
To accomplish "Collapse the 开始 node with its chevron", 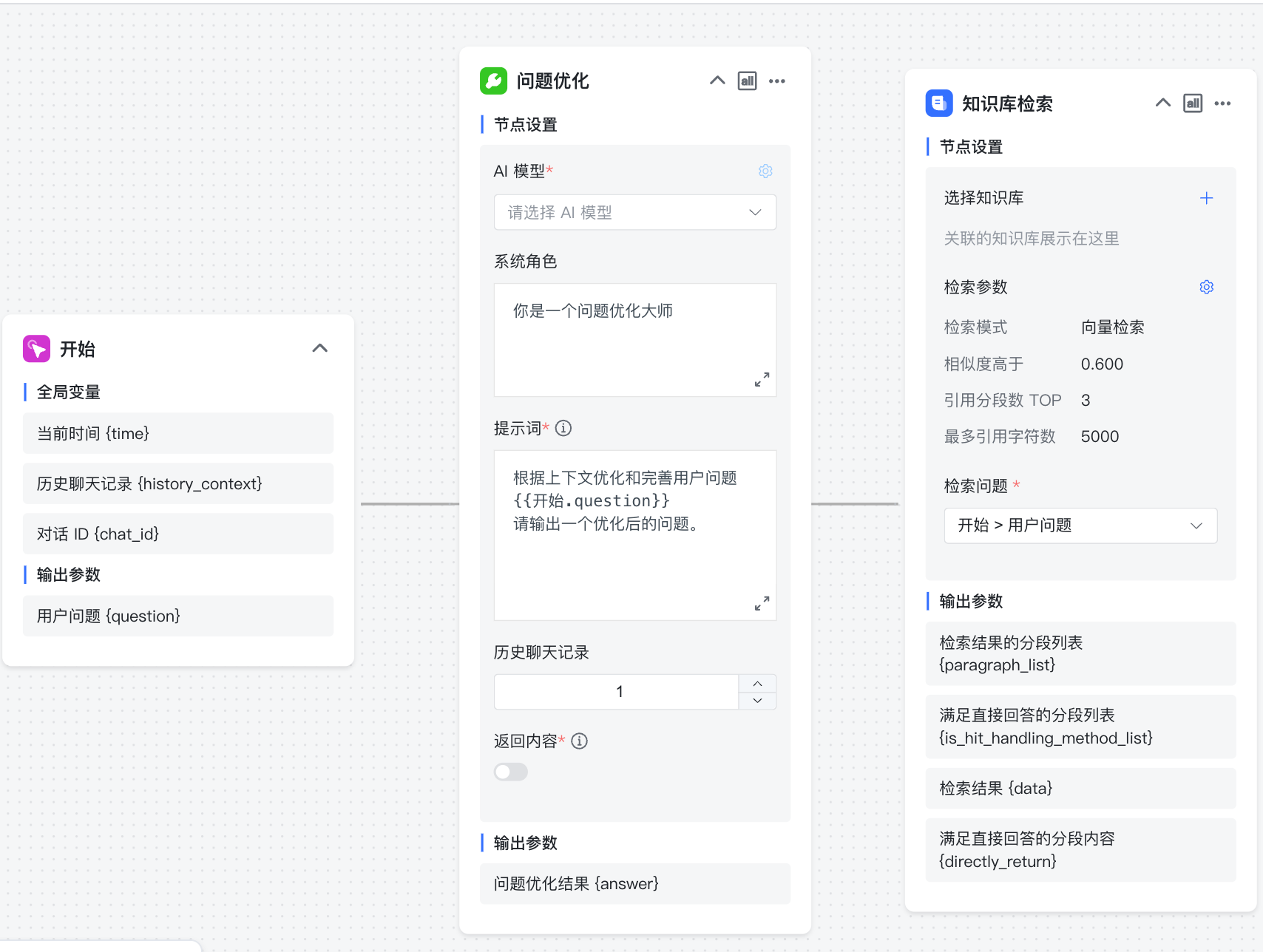I will tap(319, 347).
